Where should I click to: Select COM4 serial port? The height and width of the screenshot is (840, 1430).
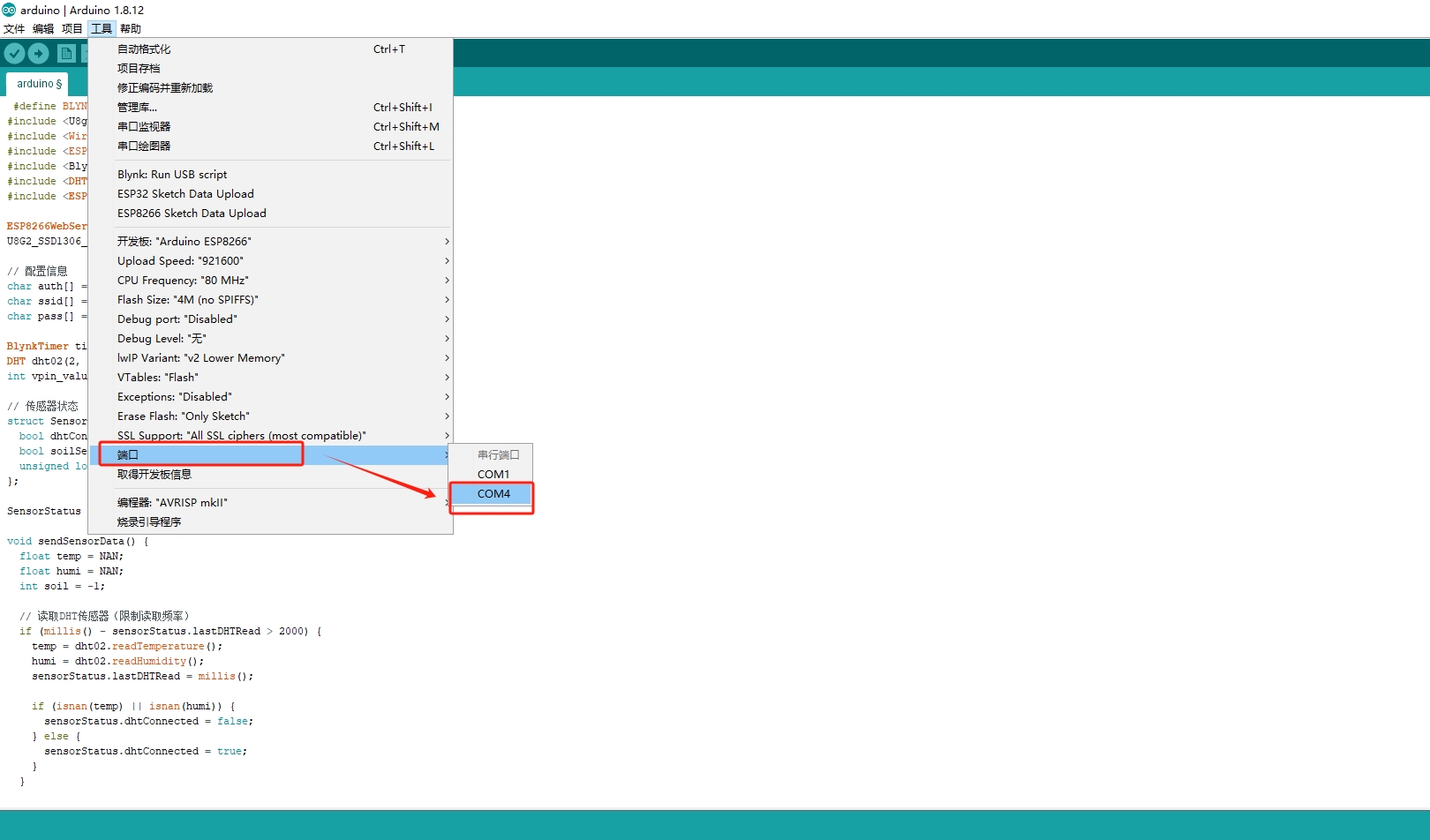click(492, 494)
